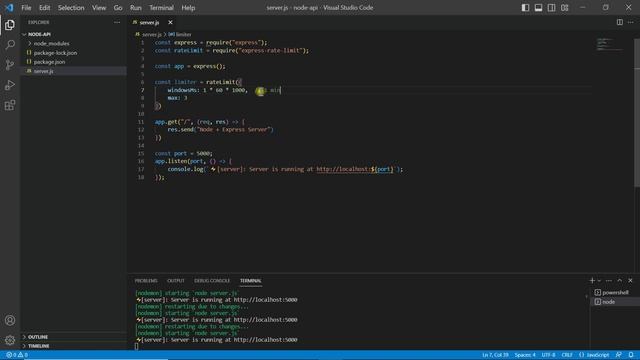Open the File menu

(x=26, y=7)
